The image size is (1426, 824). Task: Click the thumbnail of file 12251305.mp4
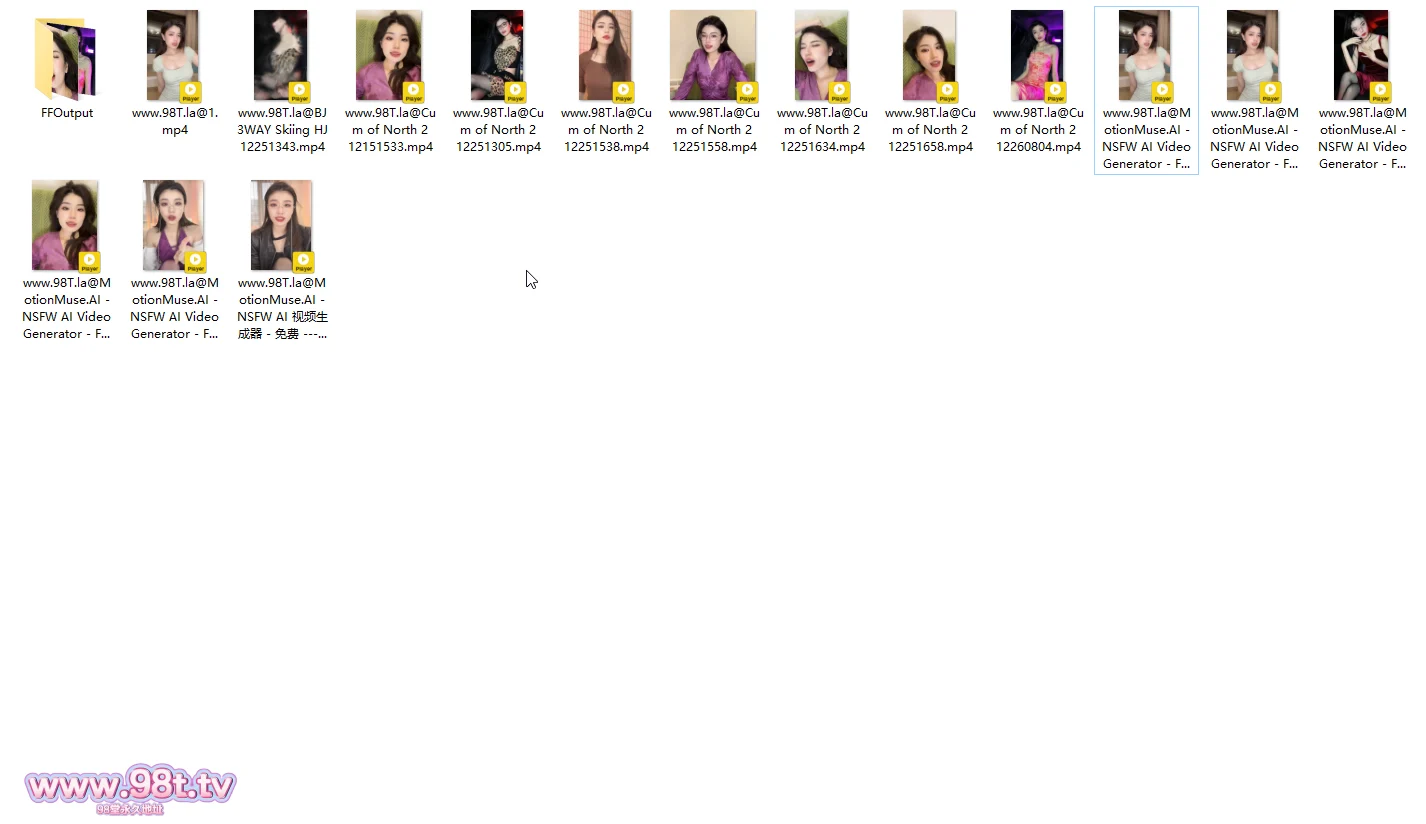(x=497, y=55)
